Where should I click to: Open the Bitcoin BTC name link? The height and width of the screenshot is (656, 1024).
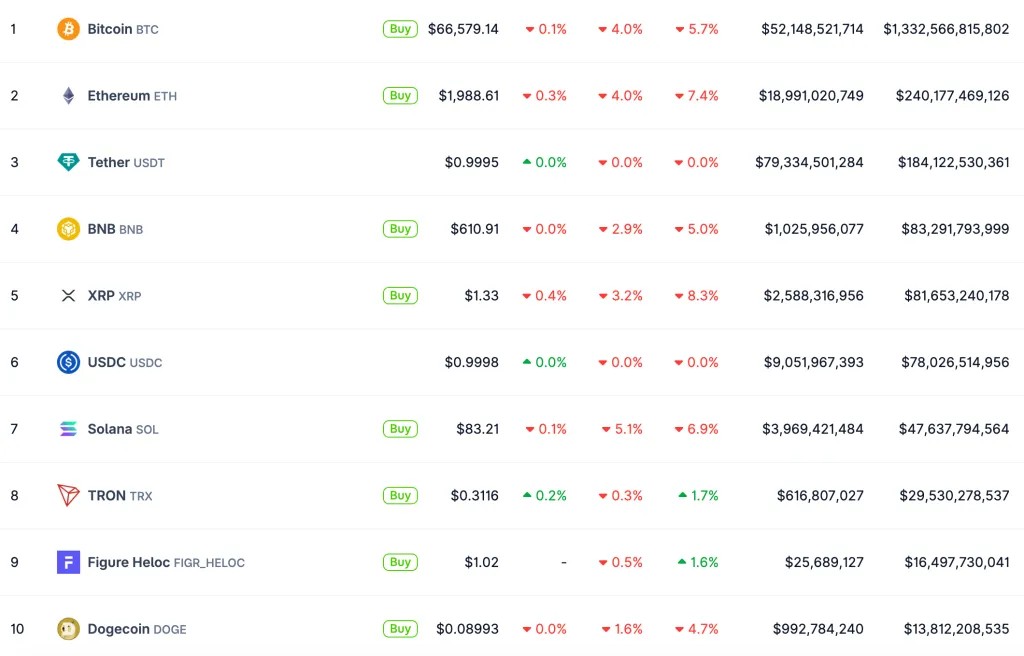point(122,29)
